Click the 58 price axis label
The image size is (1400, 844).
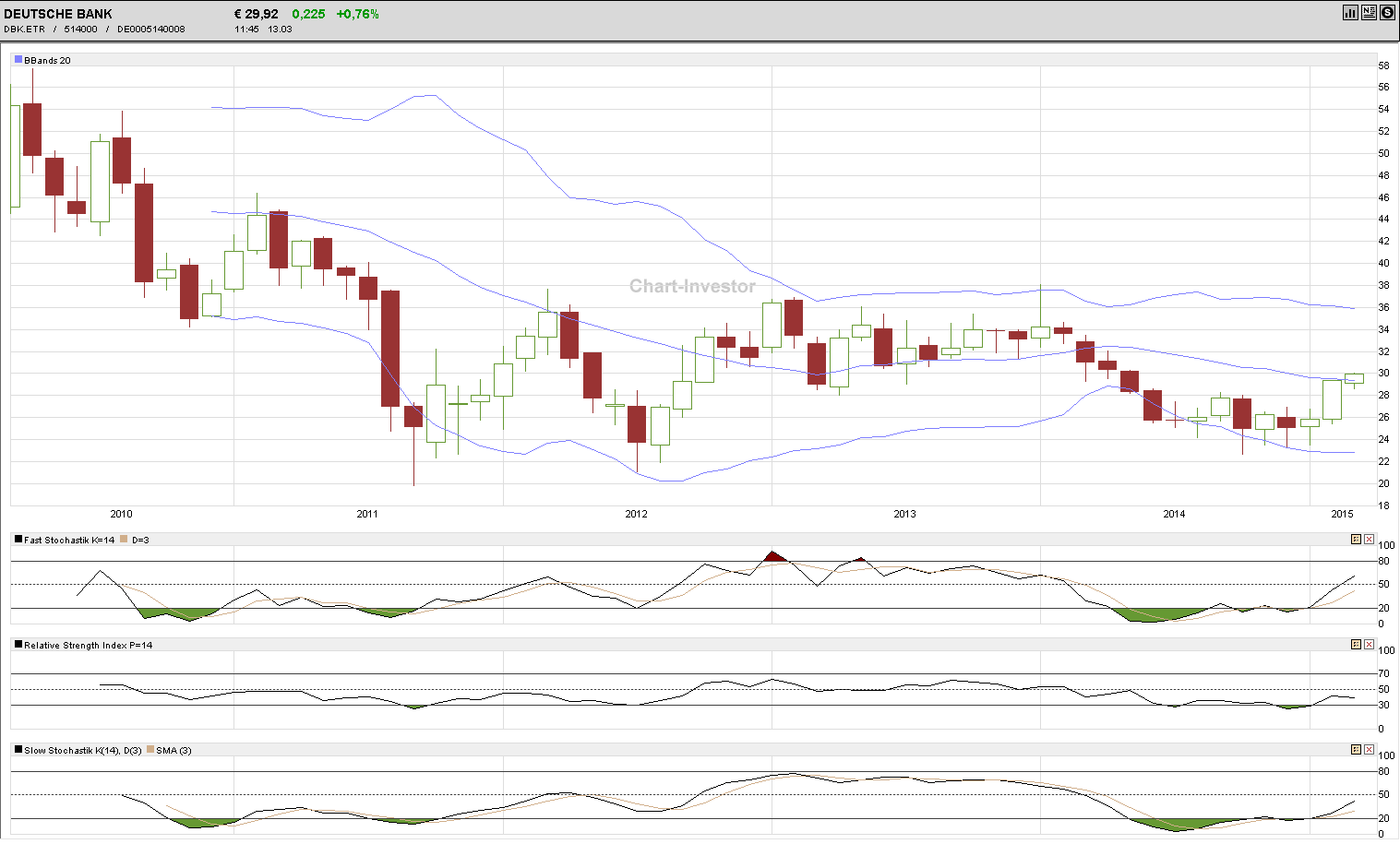point(1383,65)
